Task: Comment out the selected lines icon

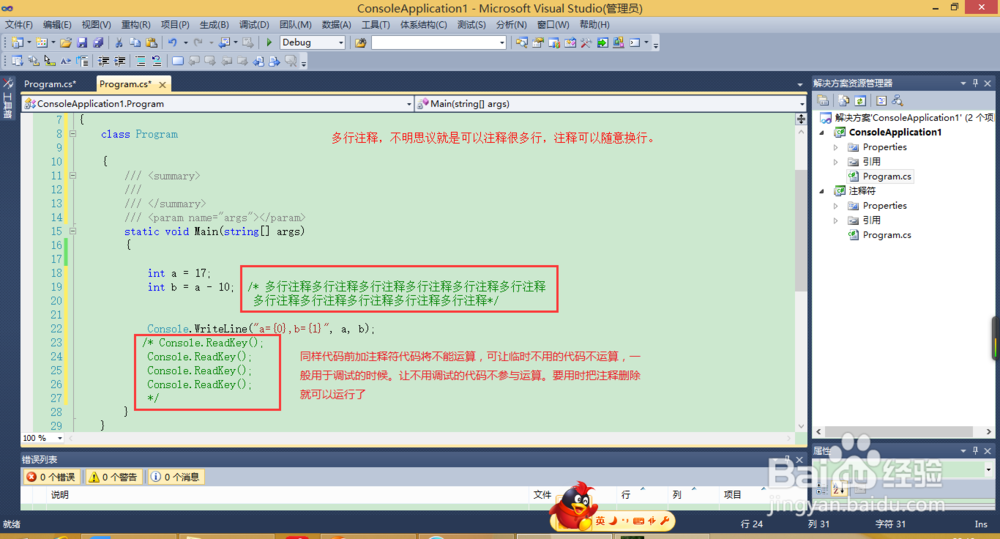Action: click(140, 61)
